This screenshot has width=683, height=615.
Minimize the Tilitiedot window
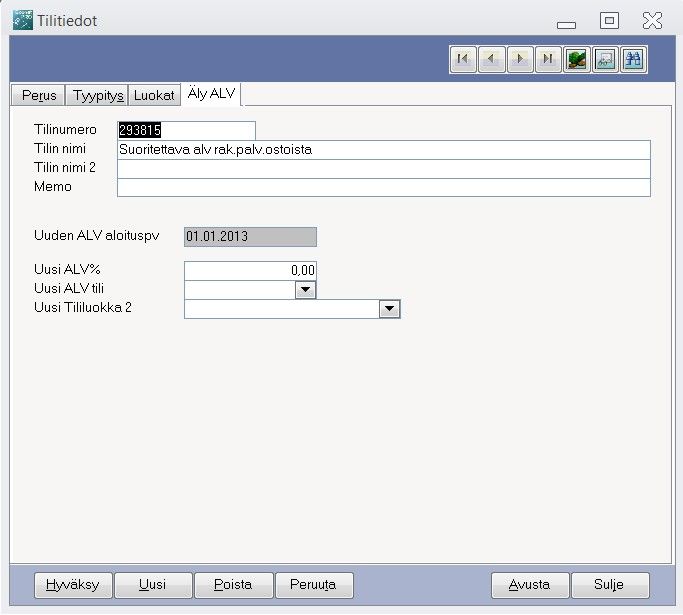(x=566, y=25)
